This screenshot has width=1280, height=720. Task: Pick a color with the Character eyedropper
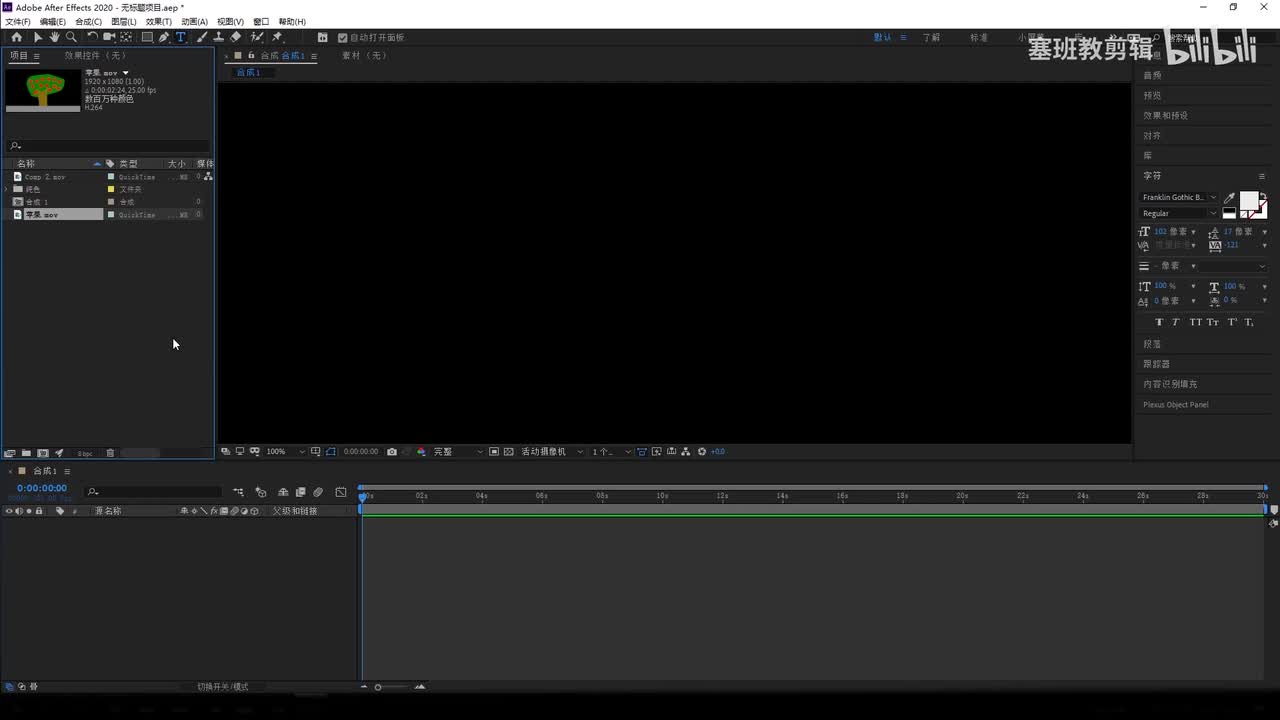(x=1229, y=198)
